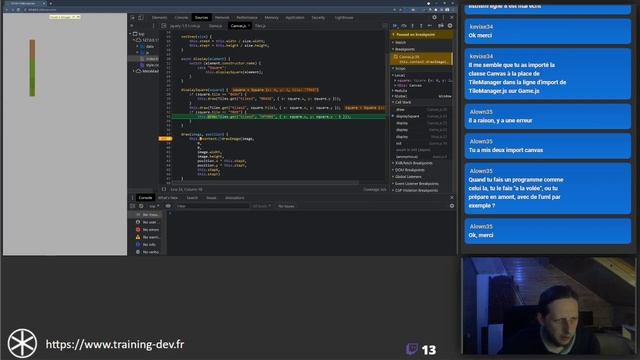Click the horizontal scrollbar of the code editor
Screen dimensions: 640x360
(265, 183)
